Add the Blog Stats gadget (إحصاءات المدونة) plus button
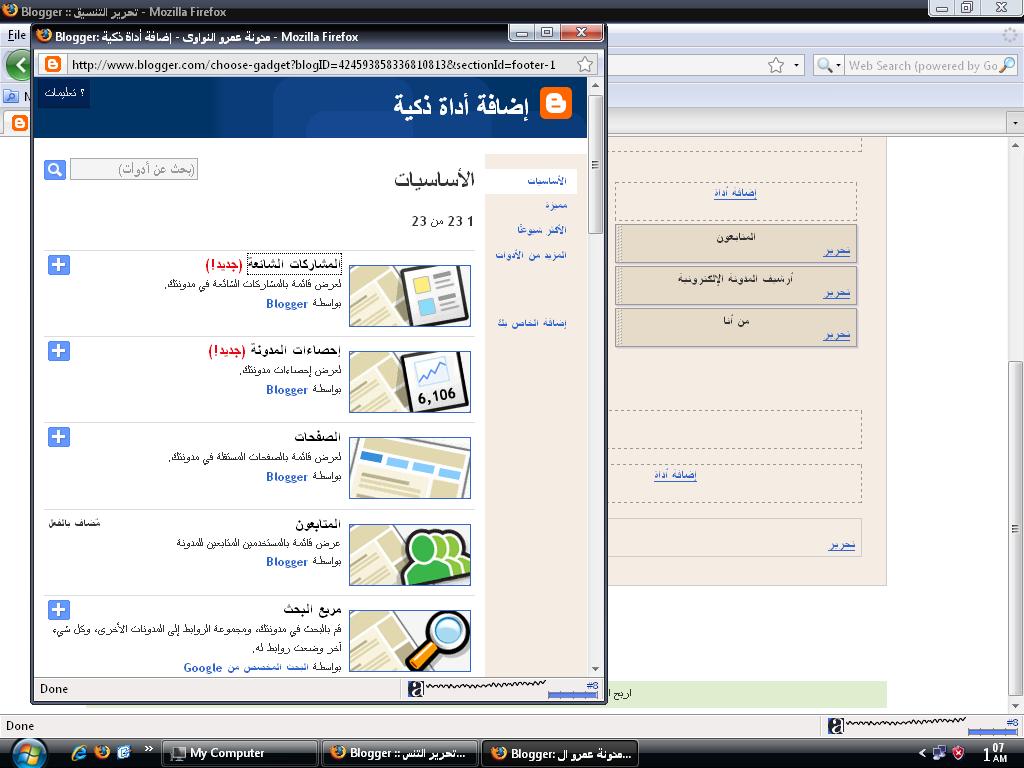Image resolution: width=1024 pixels, height=768 pixels. (x=59, y=351)
